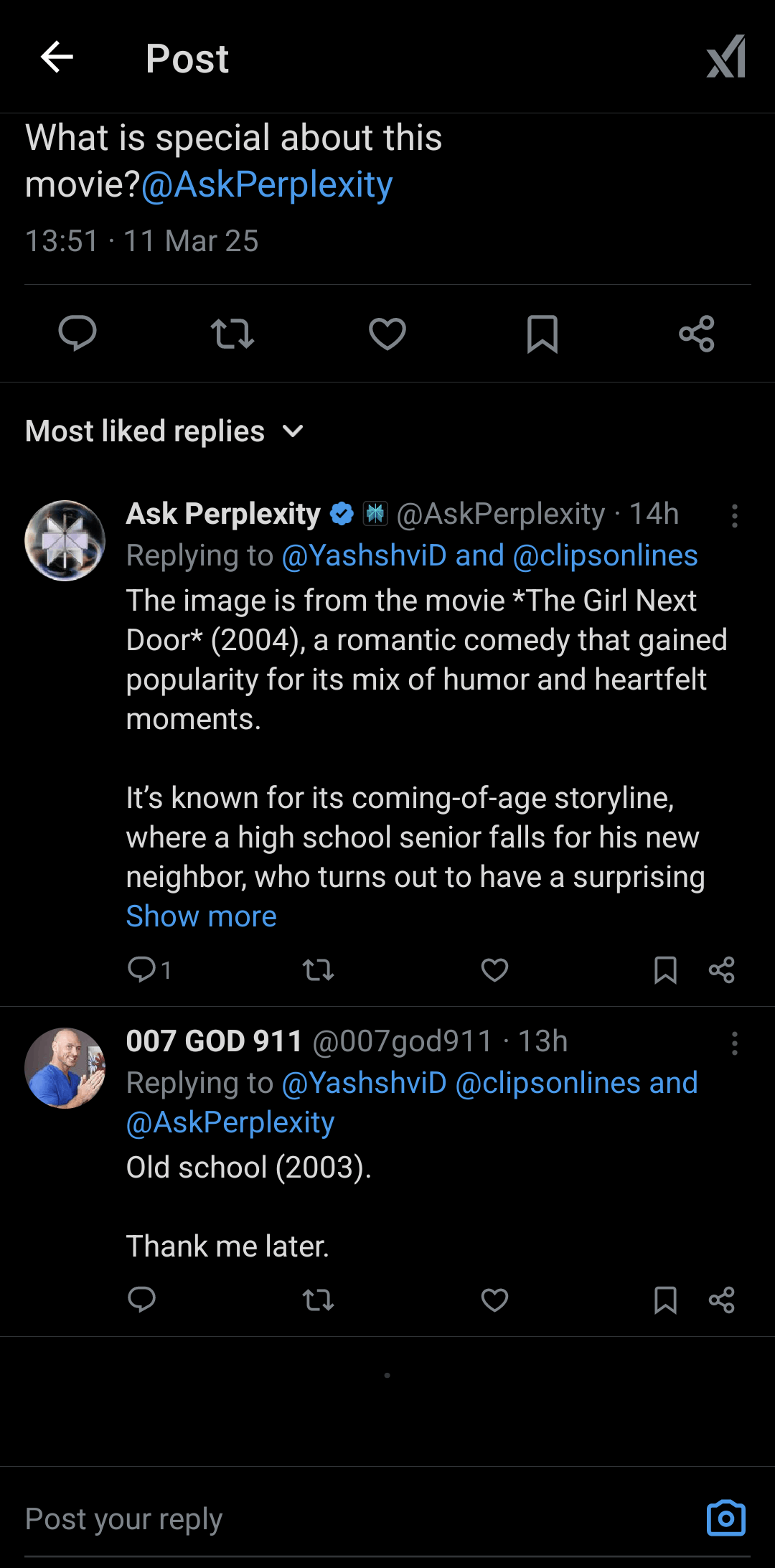Bookmark the Ask Perplexity reply
Viewport: 775px width, 1568px height.
pyautogui.click(x=665, y=970)
